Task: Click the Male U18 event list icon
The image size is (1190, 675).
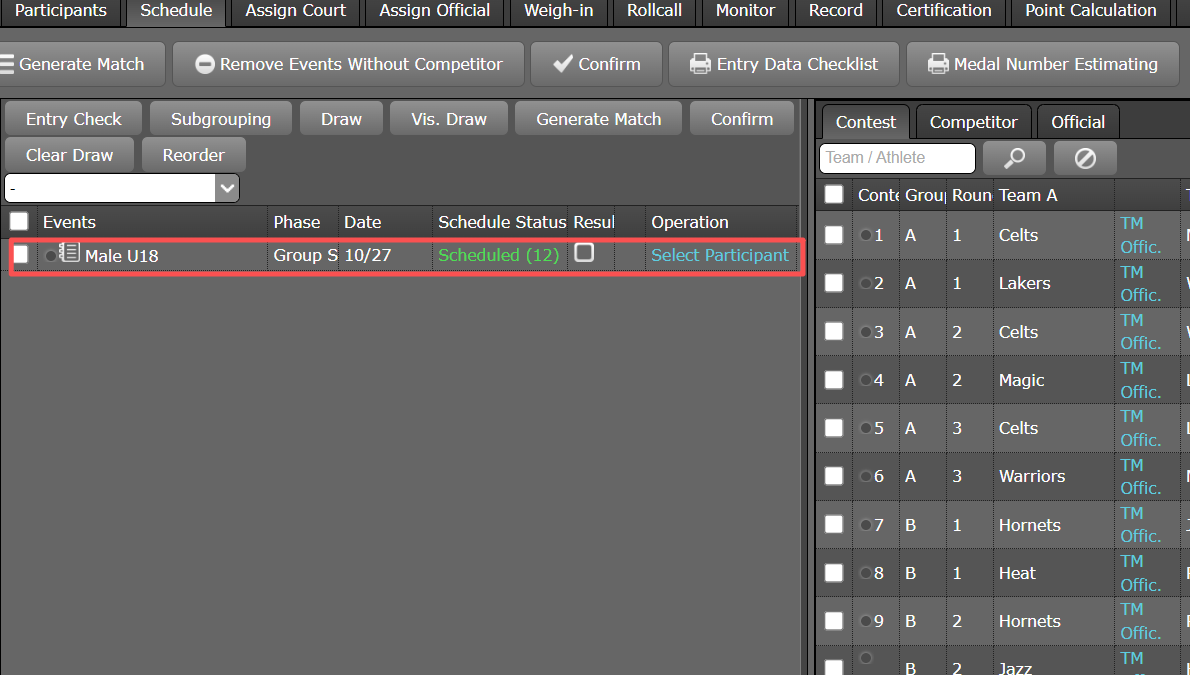Action: pos(69,253)
